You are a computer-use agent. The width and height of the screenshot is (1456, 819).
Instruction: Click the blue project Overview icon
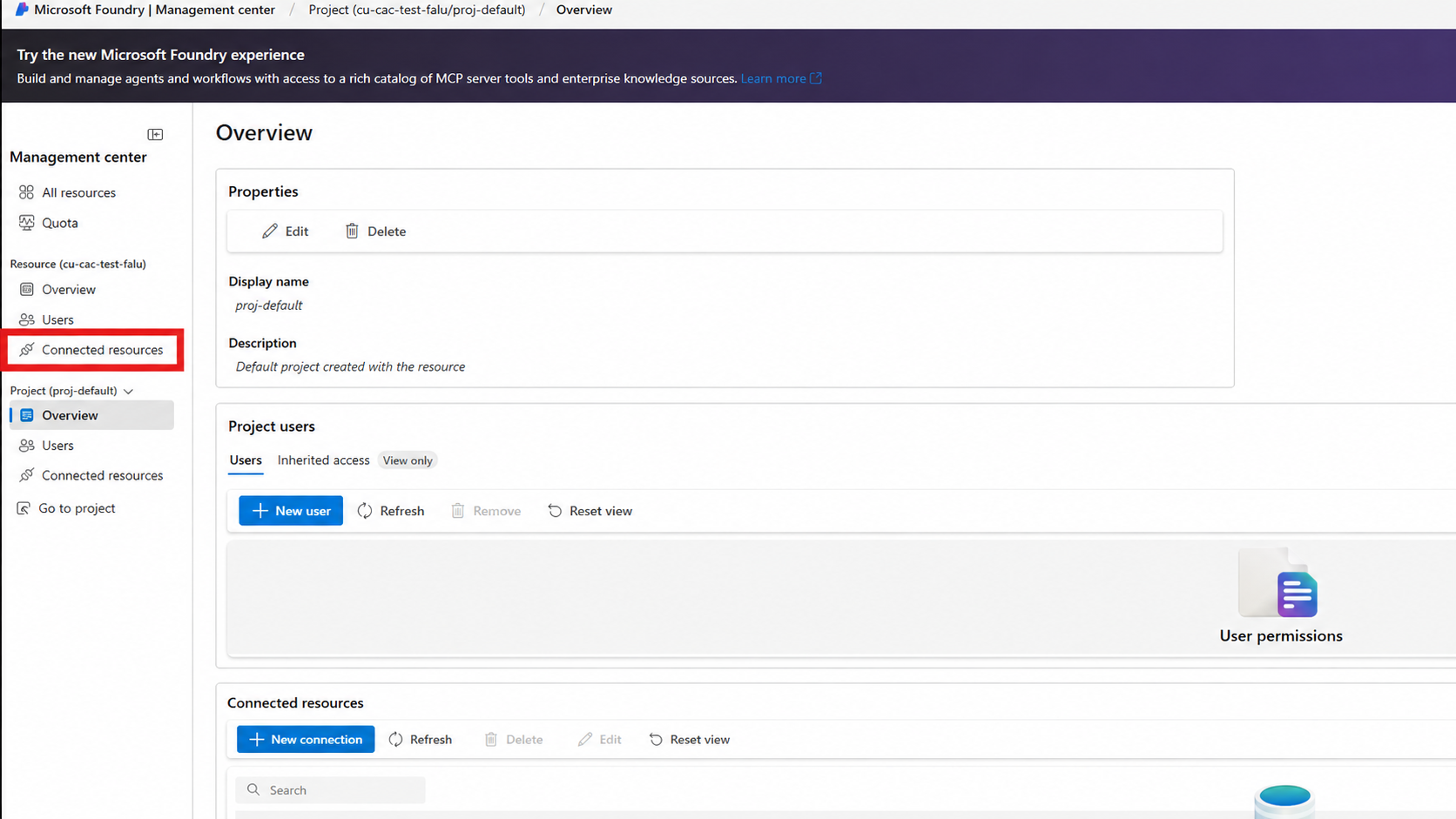click(x=27, y=415)
